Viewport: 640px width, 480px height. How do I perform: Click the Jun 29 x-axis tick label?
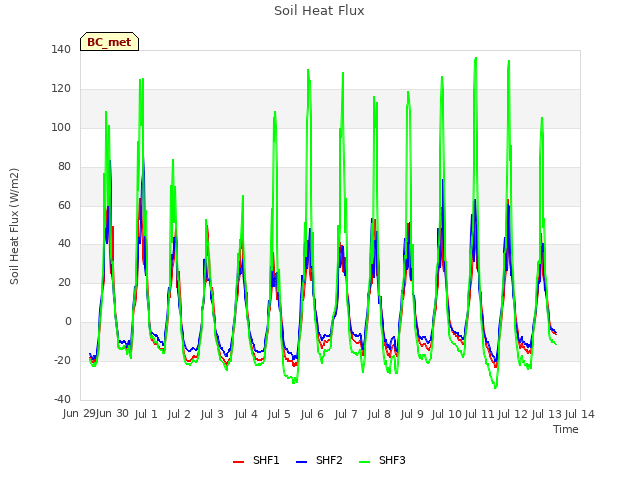coord(79,413)
